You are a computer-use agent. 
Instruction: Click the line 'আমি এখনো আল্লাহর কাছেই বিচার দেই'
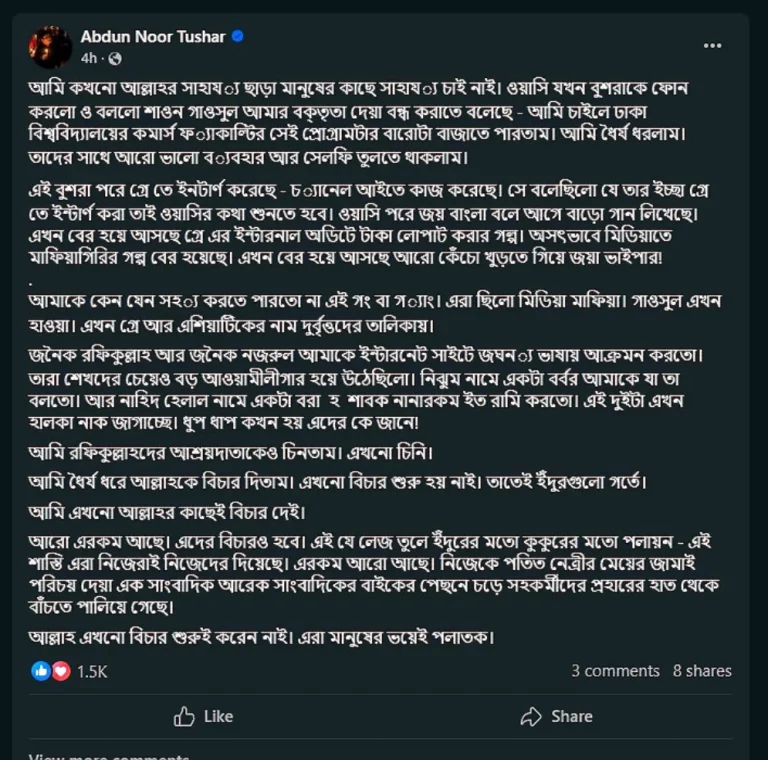(167, 513)
